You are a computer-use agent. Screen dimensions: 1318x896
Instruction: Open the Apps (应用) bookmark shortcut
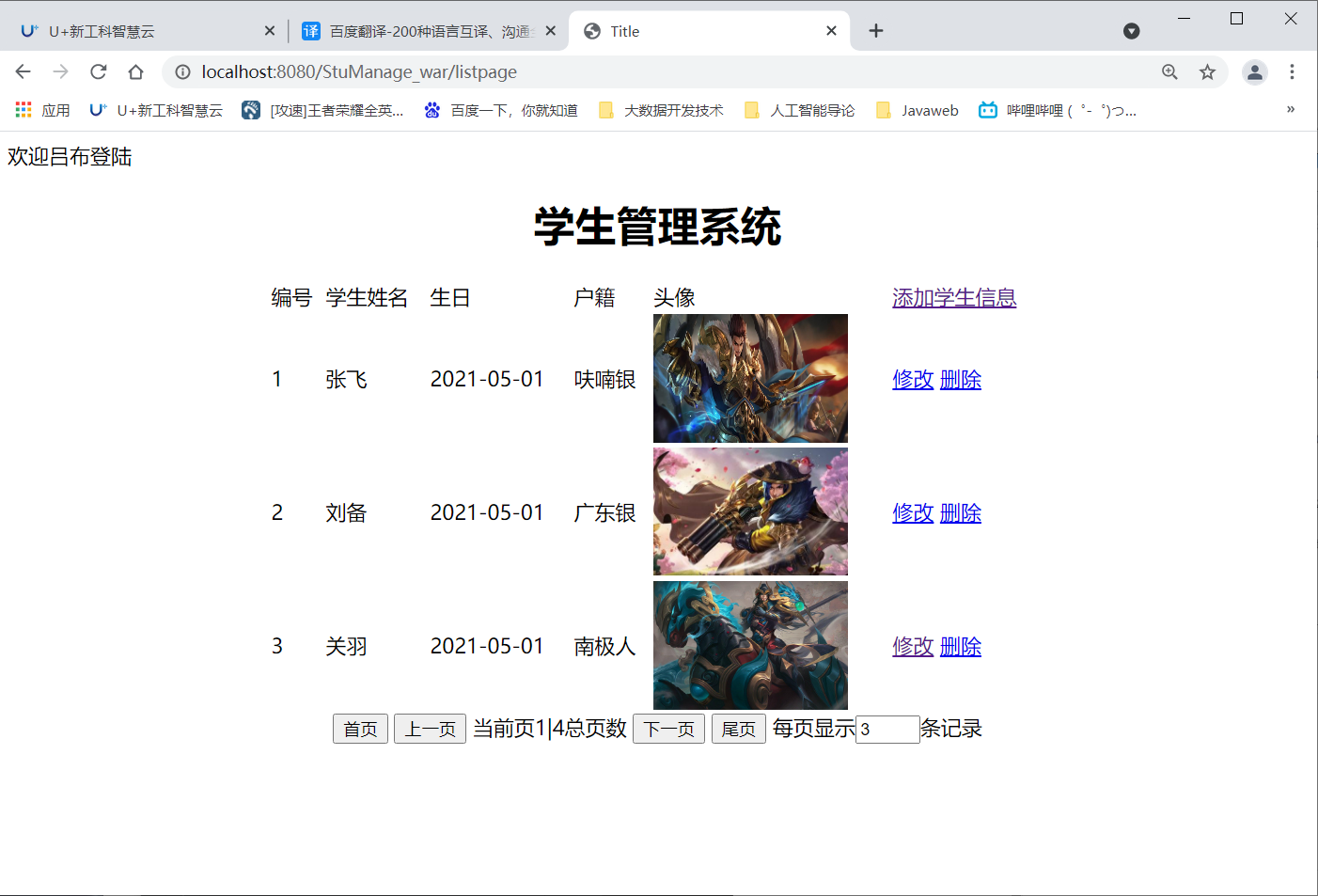[x=43, y=110]
